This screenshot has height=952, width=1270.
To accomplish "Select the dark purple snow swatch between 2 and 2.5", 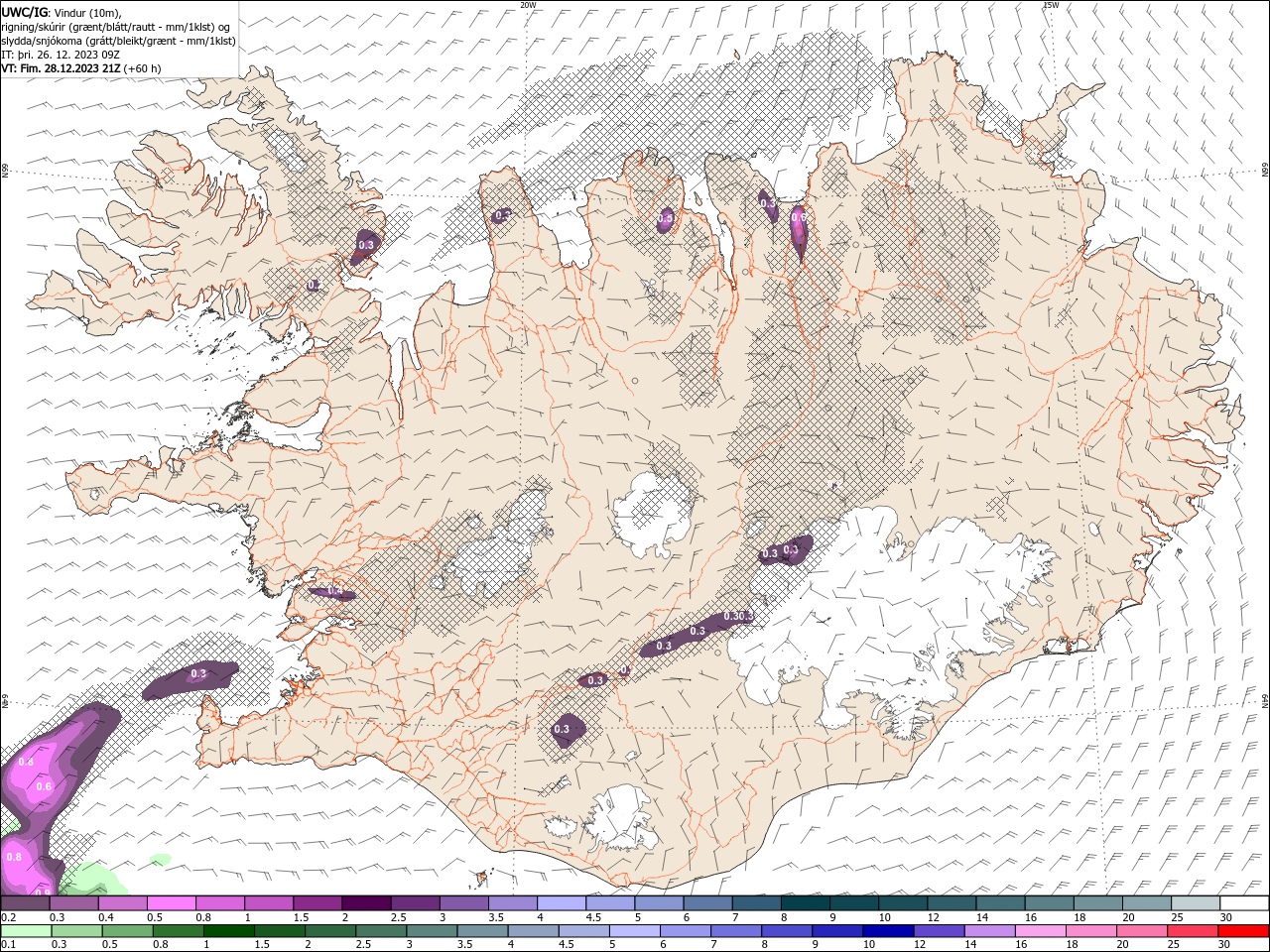I will coord(366,903).
